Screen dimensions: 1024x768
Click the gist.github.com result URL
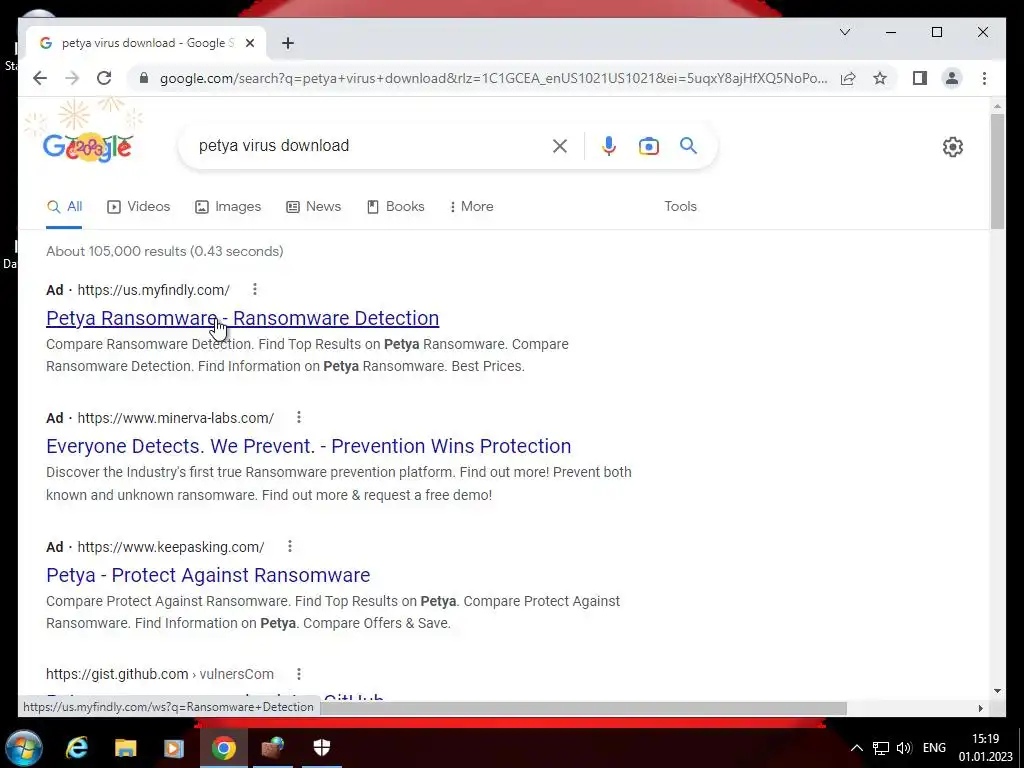click(159, 674)
